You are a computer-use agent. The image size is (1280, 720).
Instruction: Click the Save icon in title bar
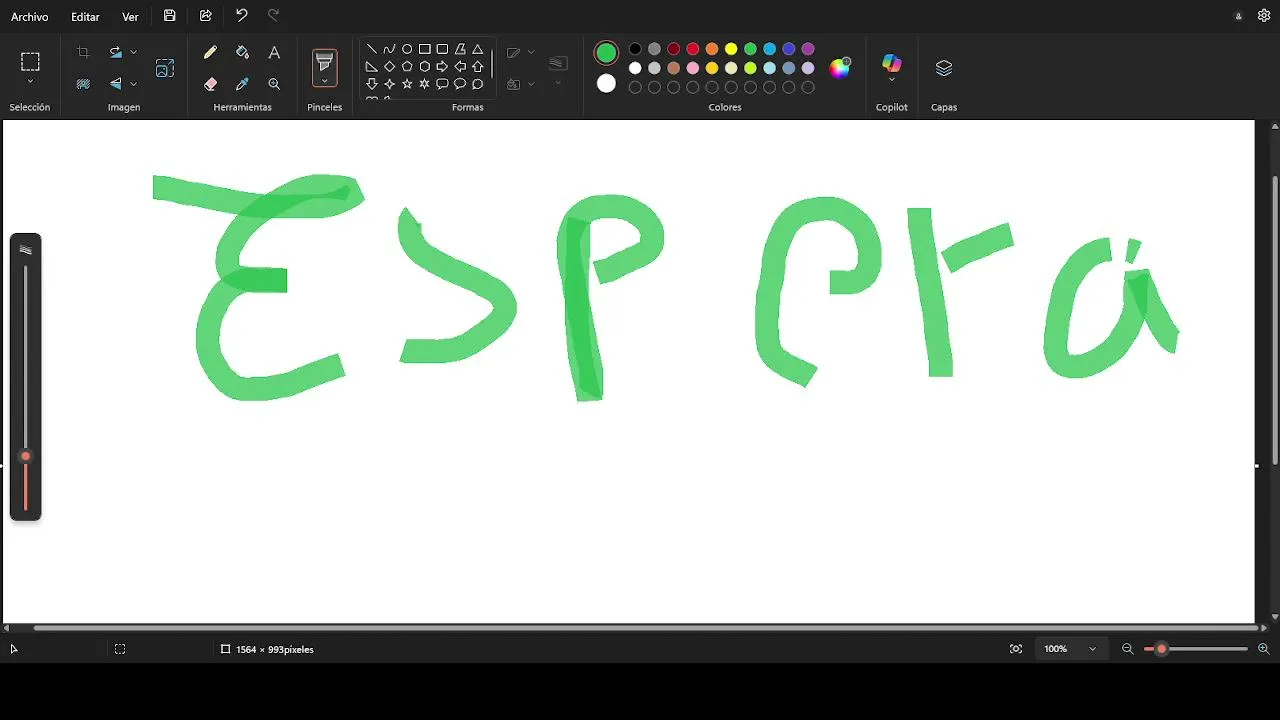170,16
